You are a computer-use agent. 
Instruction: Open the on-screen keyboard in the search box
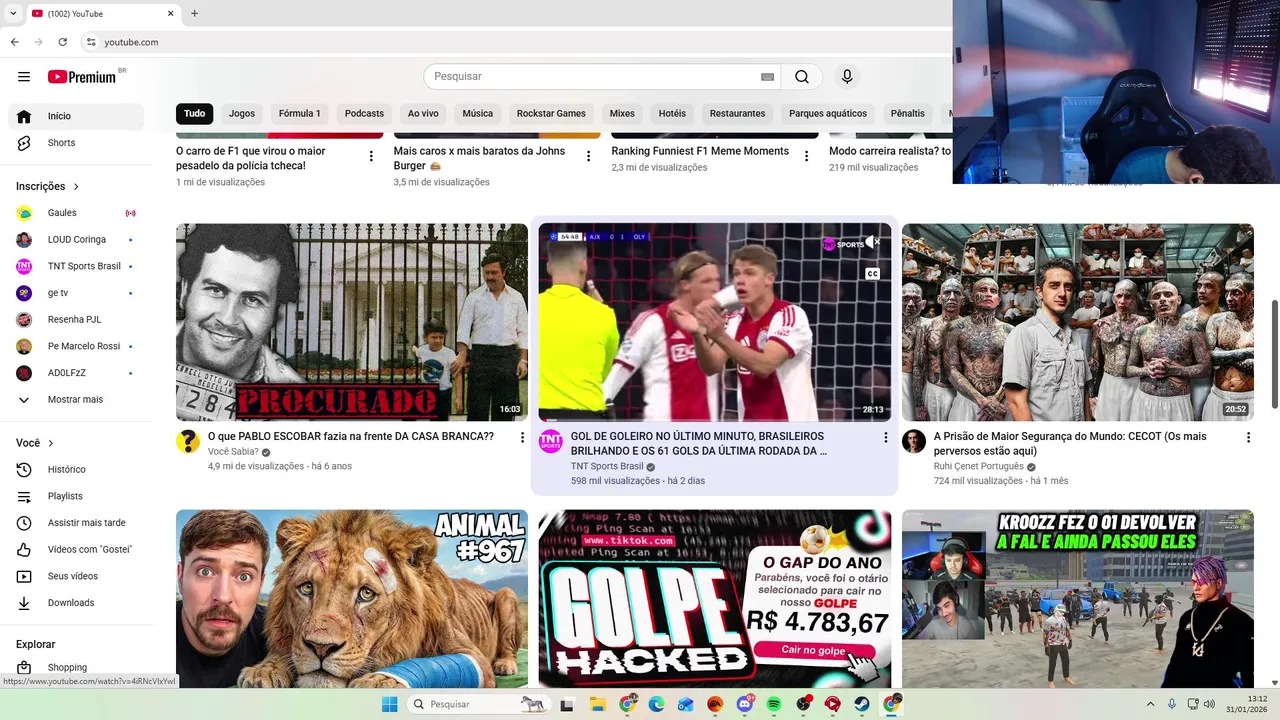click(x=767, y=77)
